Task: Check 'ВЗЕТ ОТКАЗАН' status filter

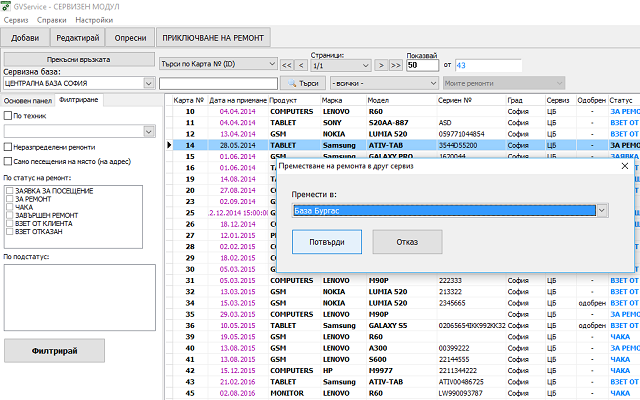Action: click(x=10, y=231)
